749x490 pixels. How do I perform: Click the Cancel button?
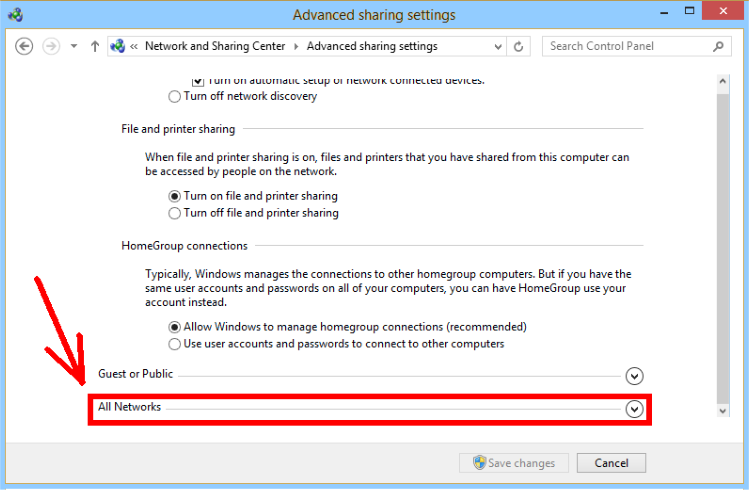pyautogui.click(x=611, y=463)
